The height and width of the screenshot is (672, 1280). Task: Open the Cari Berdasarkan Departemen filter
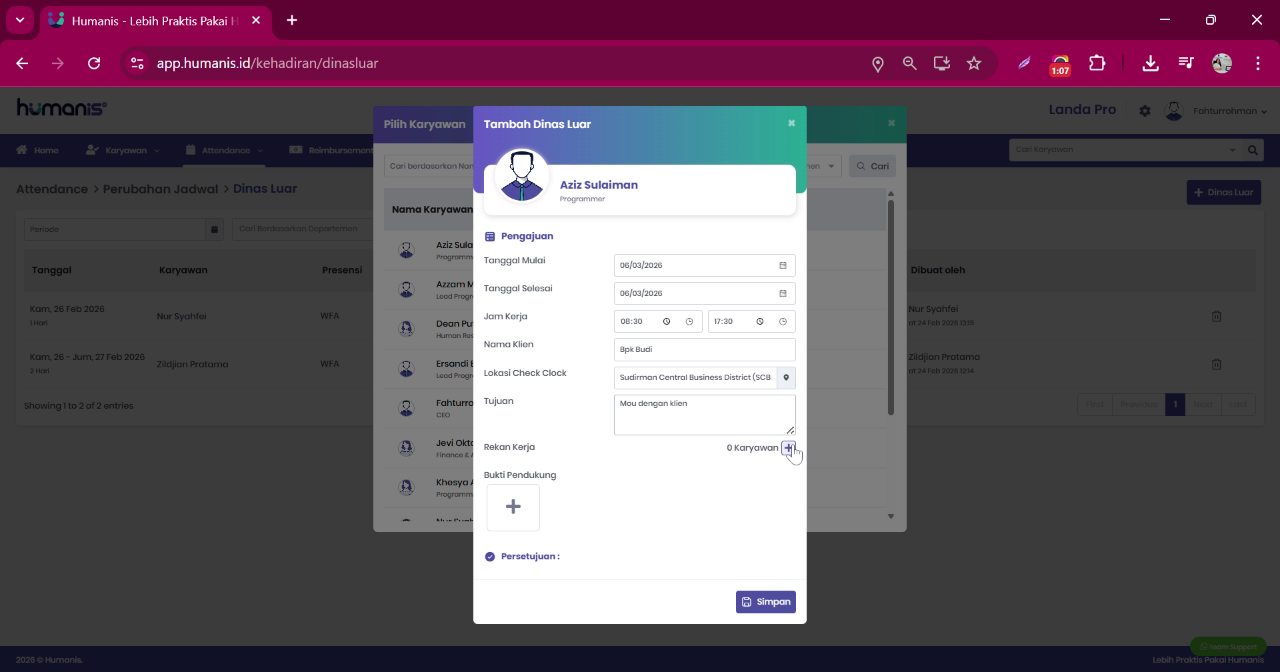pos(304,229)
